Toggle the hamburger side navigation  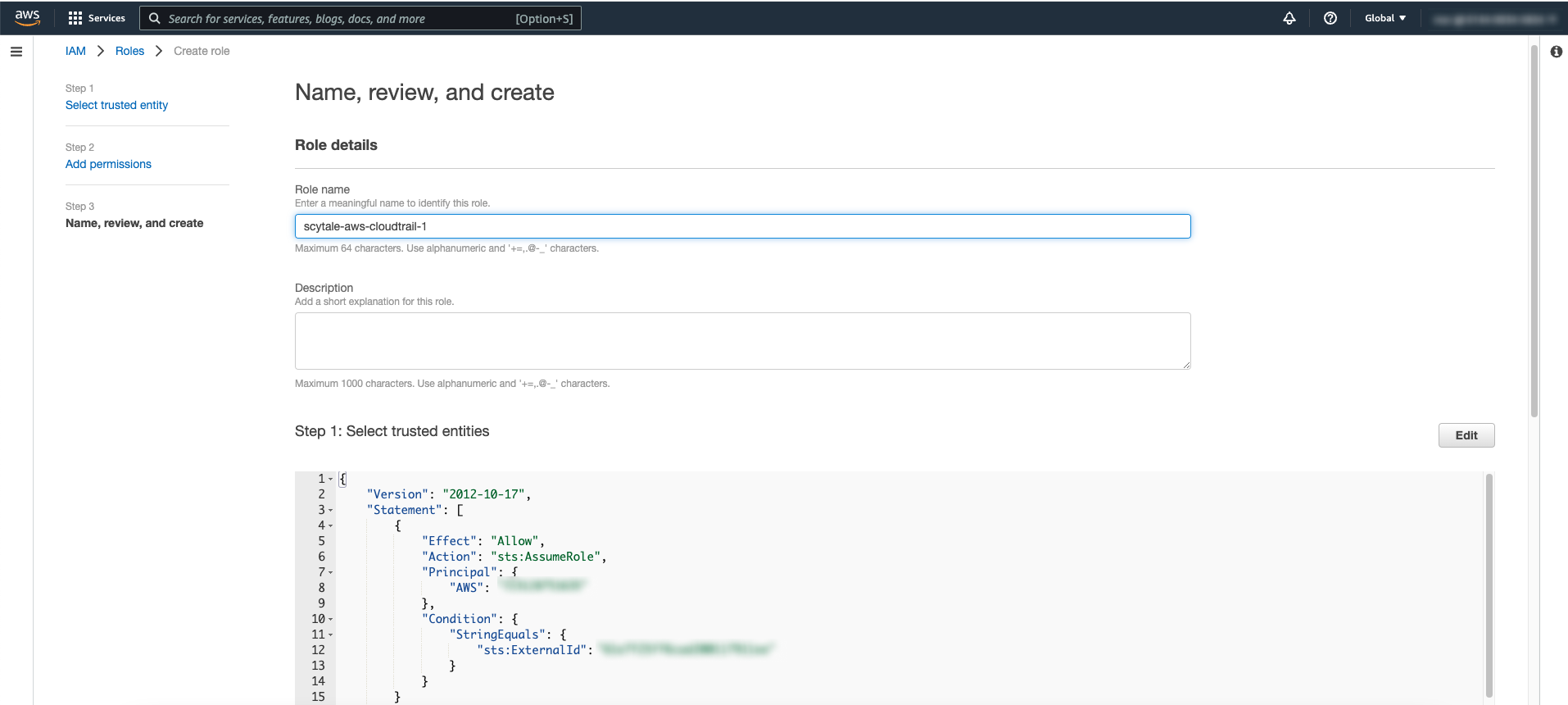(x=16, y=52)
